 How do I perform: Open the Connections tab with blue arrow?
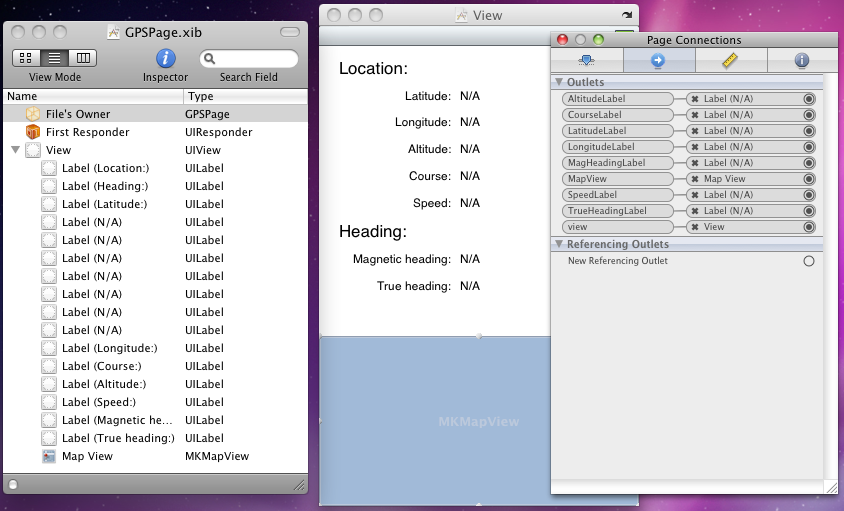point(658,60)
